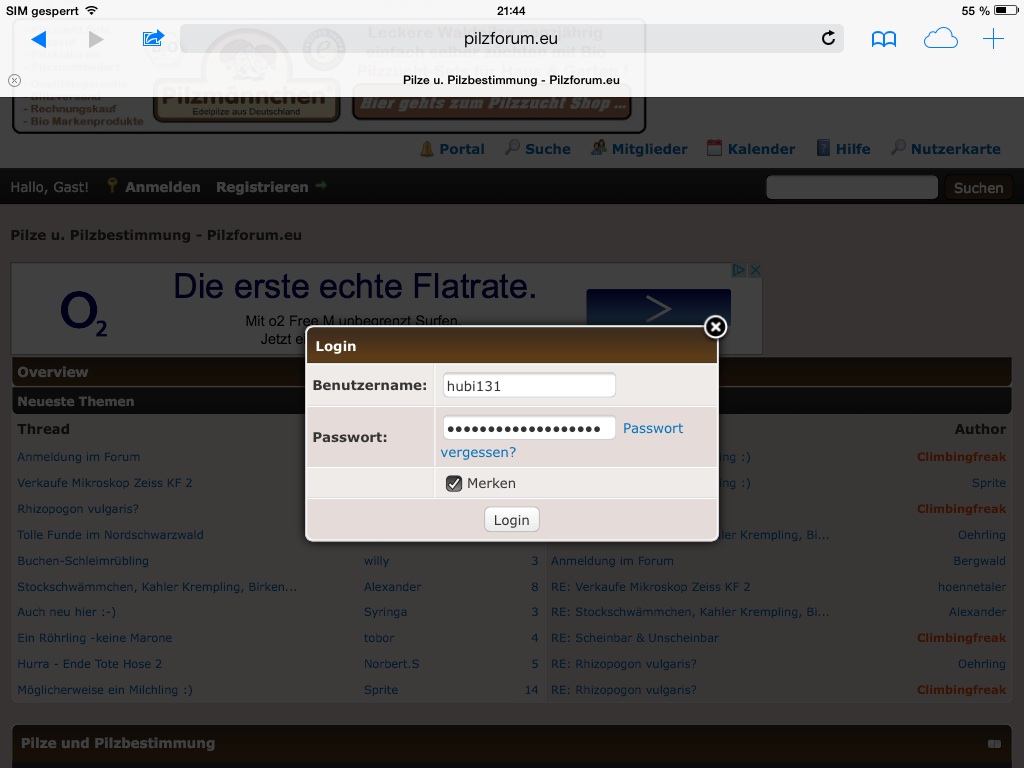Focus the Passwort input field
This screenshot has height=768, width=1024.
pos(529,429)
